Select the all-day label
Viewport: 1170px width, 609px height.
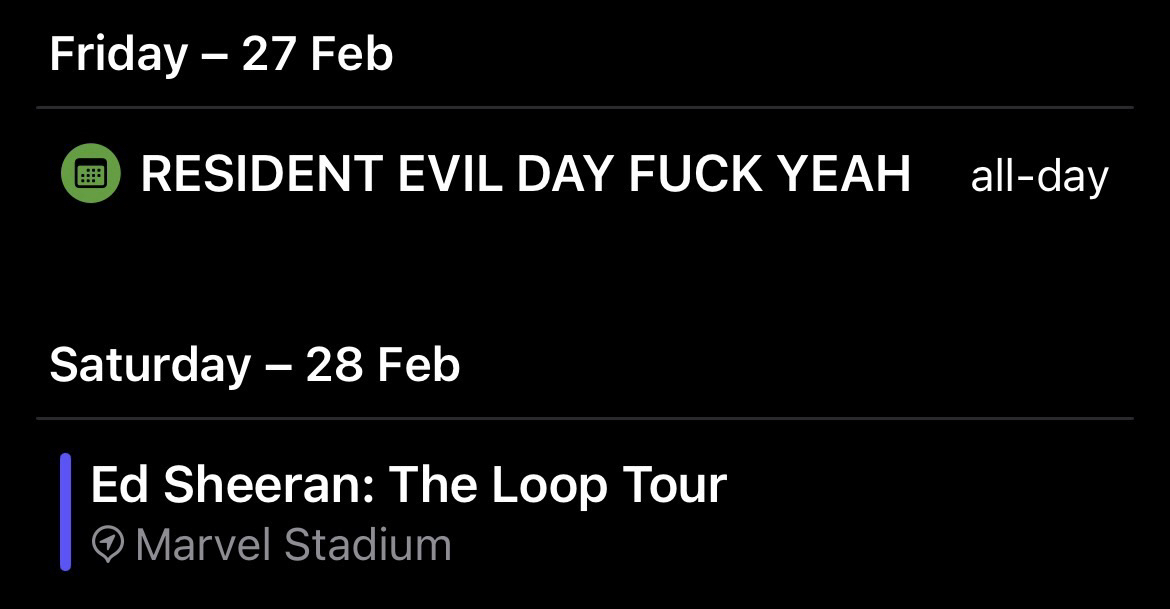[1039, 177]
